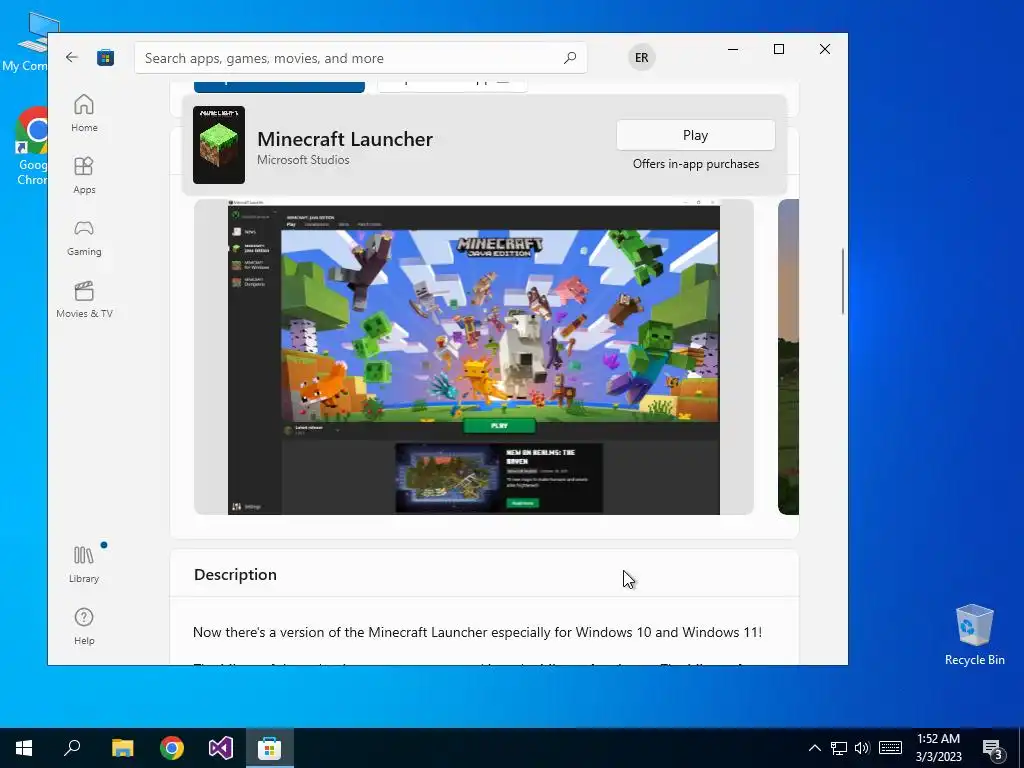Open network status tray icon
Screen dimensions: 1024x768
coord(839,748)
